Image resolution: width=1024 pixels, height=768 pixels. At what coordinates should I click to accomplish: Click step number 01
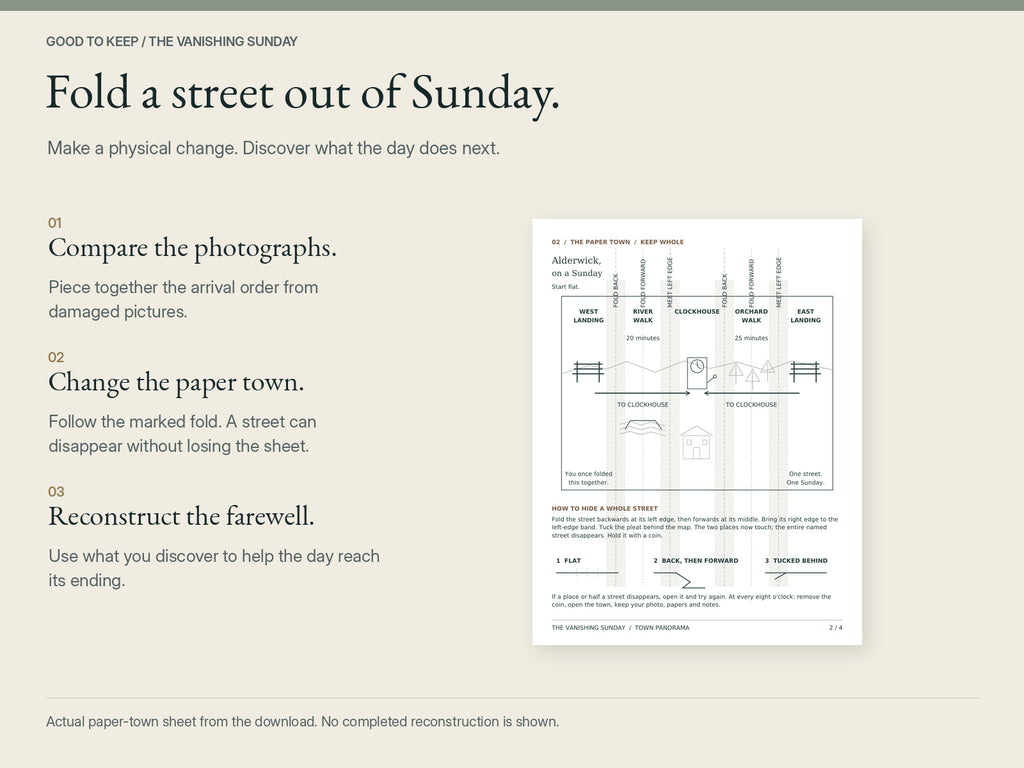(x=55, y=223)
